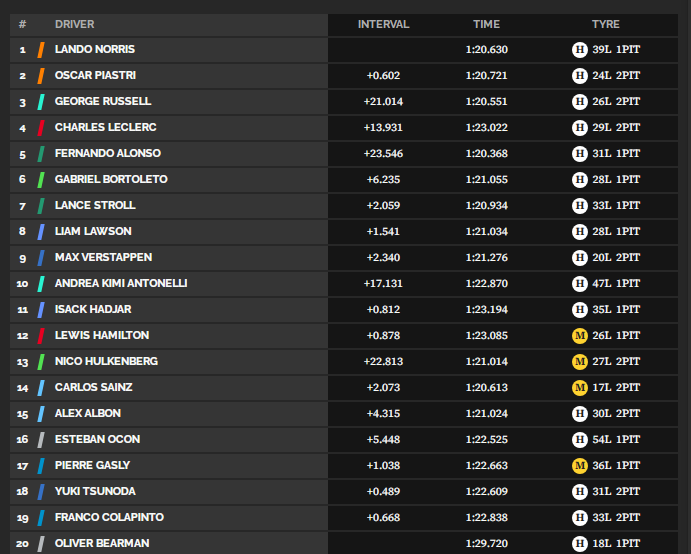This screenshot has width=691, height=554.
Task: Click Carlos Sainz's medium tyre icon
Action: coord(579,387)
